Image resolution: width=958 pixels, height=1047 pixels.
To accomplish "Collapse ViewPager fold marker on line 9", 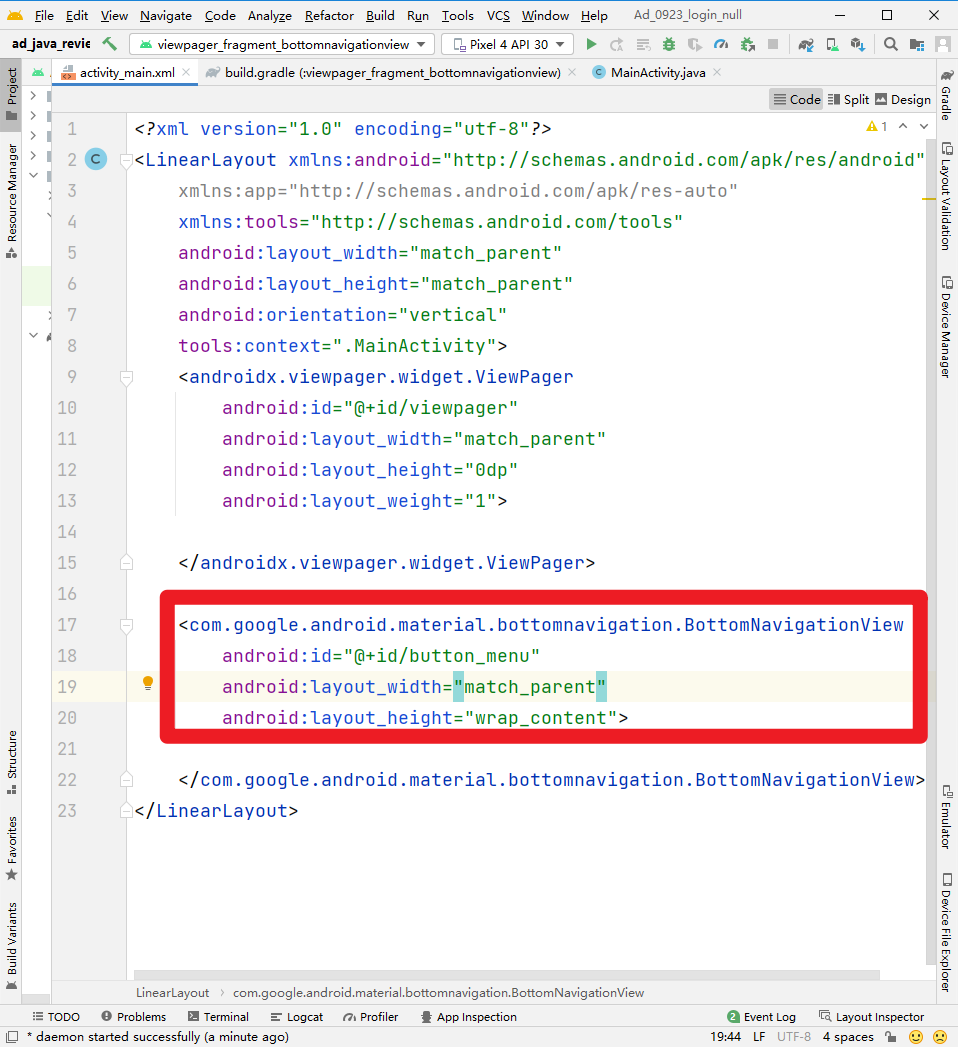I will click(x=126, y=377).
